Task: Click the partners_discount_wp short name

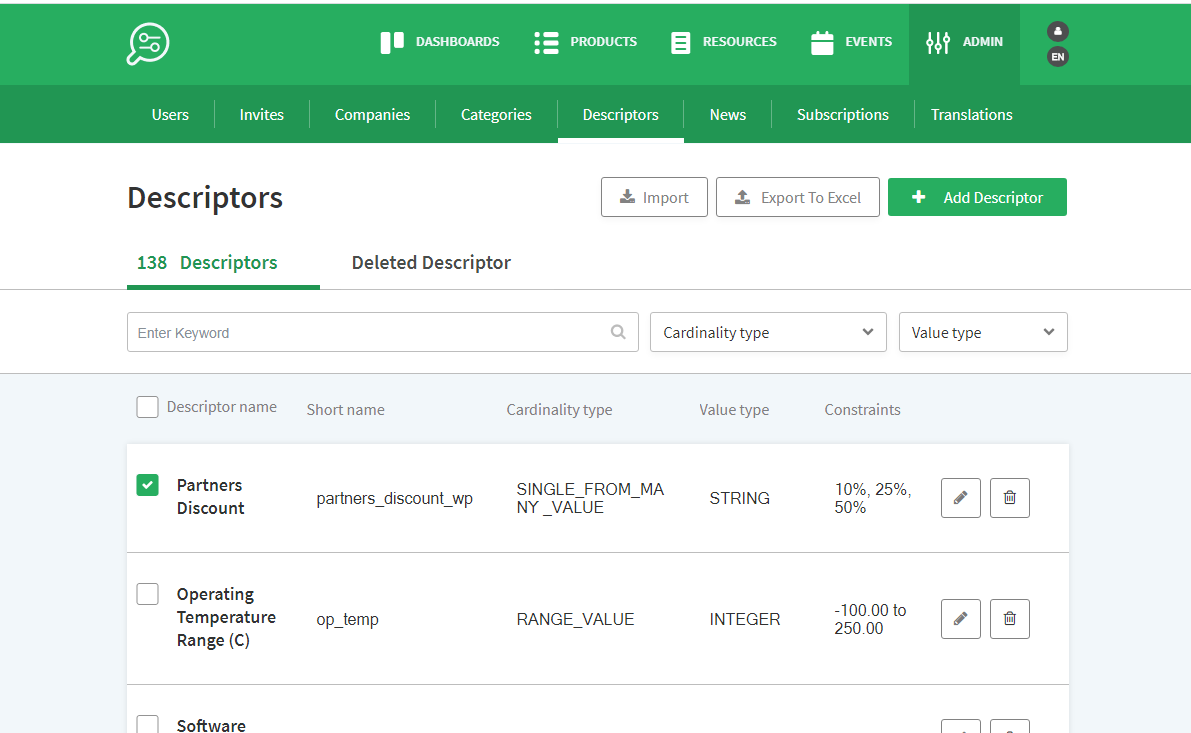Action: pos(394,499)
